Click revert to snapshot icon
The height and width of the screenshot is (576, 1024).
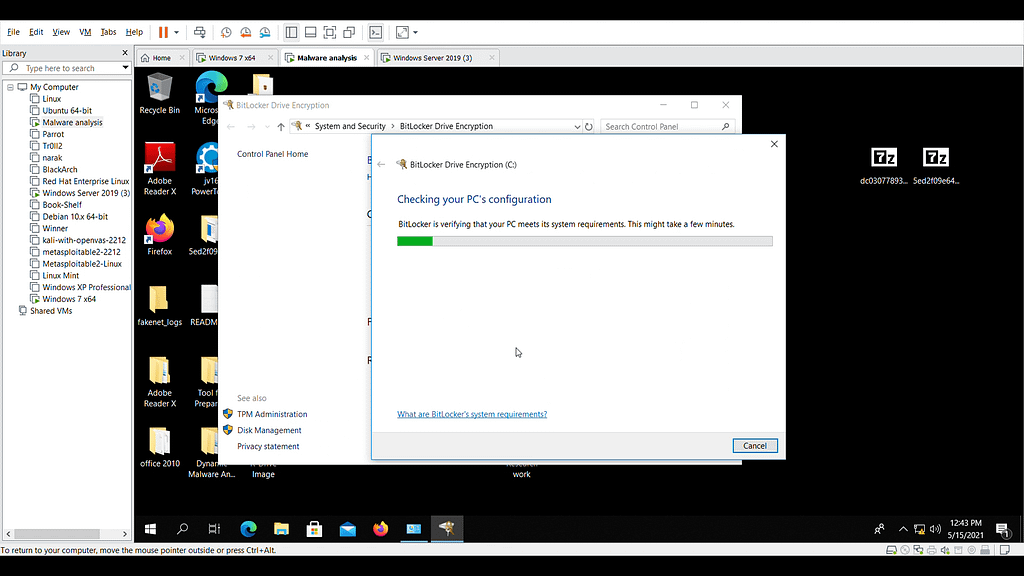246,32
